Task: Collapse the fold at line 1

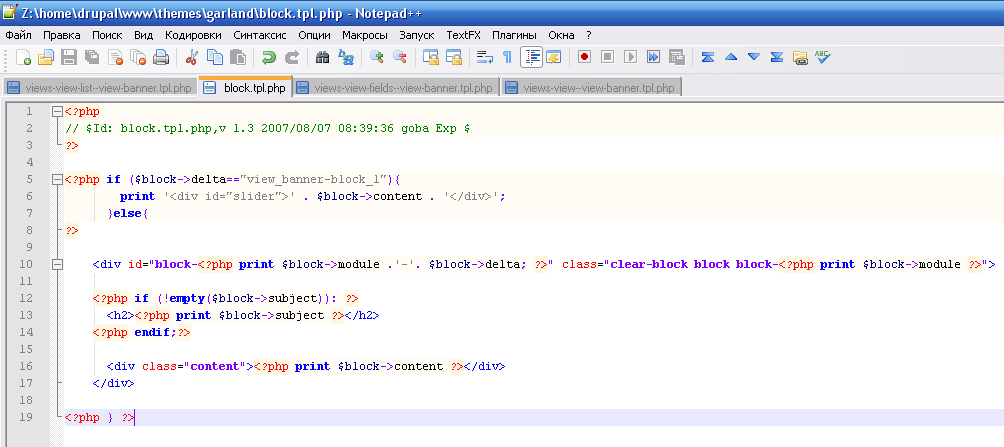Action: [x=58, y=111]
